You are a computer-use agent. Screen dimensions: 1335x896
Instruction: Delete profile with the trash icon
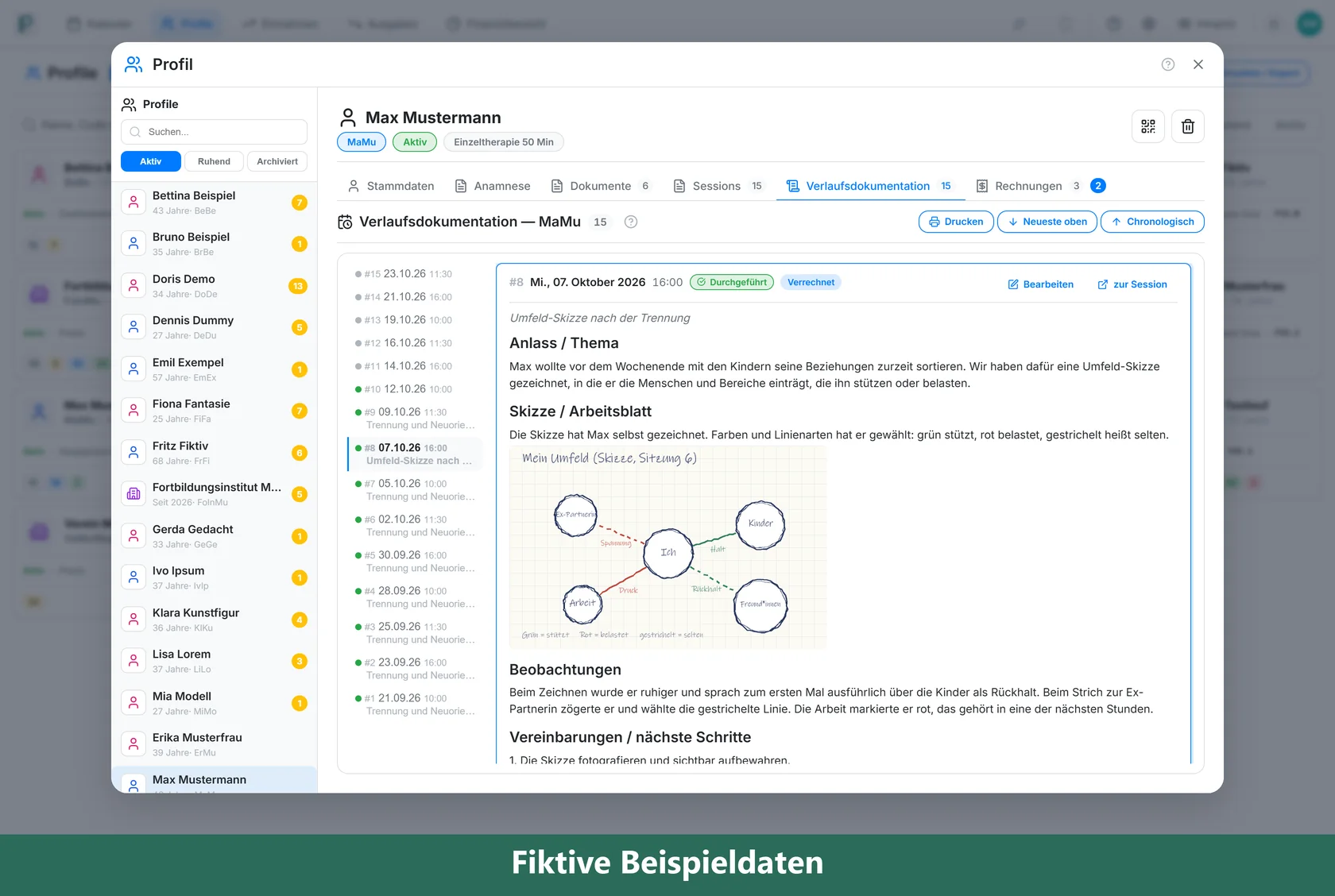click(x=1188, y=126)
